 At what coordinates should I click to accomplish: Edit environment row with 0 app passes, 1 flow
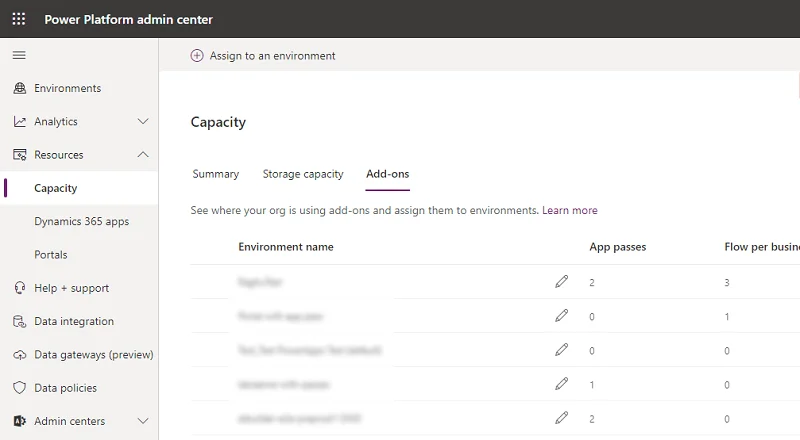[561, 316]
